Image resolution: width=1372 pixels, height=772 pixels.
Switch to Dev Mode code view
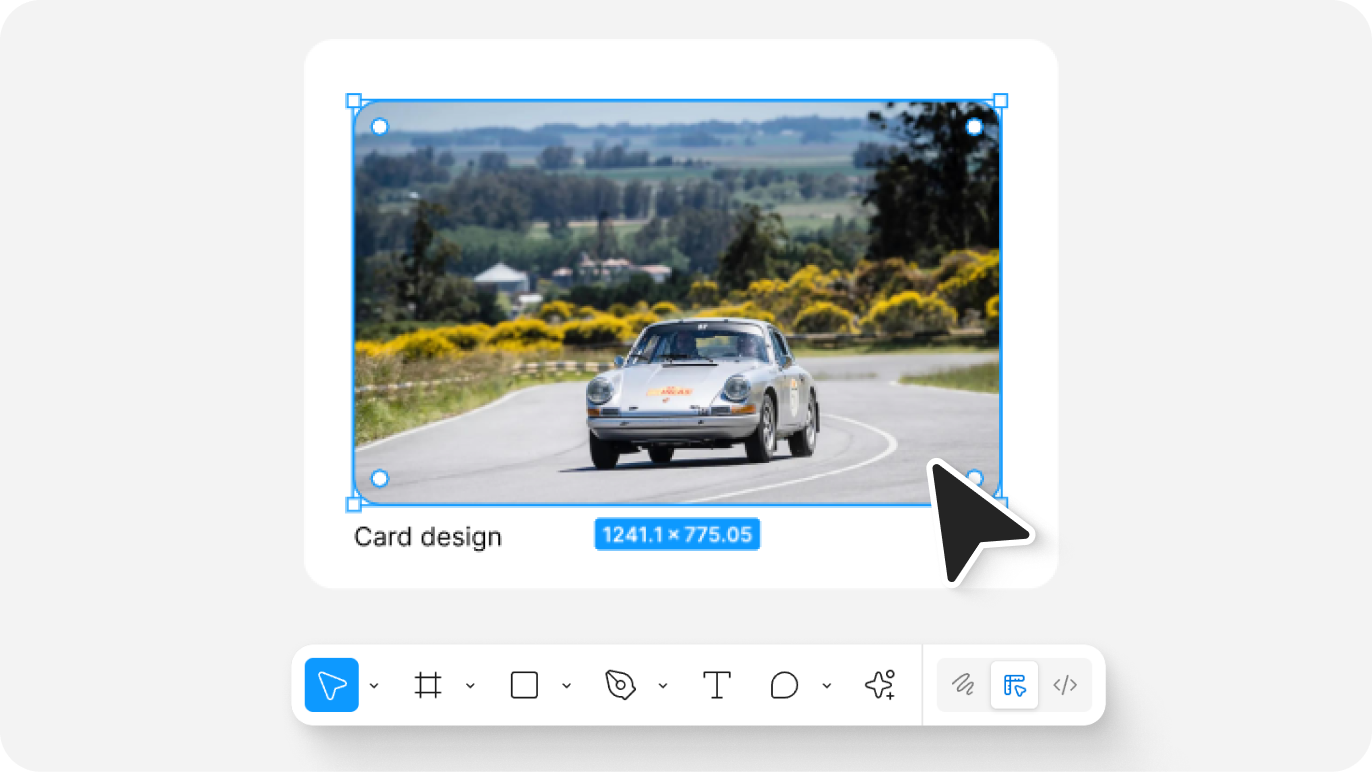(1065, 685)
